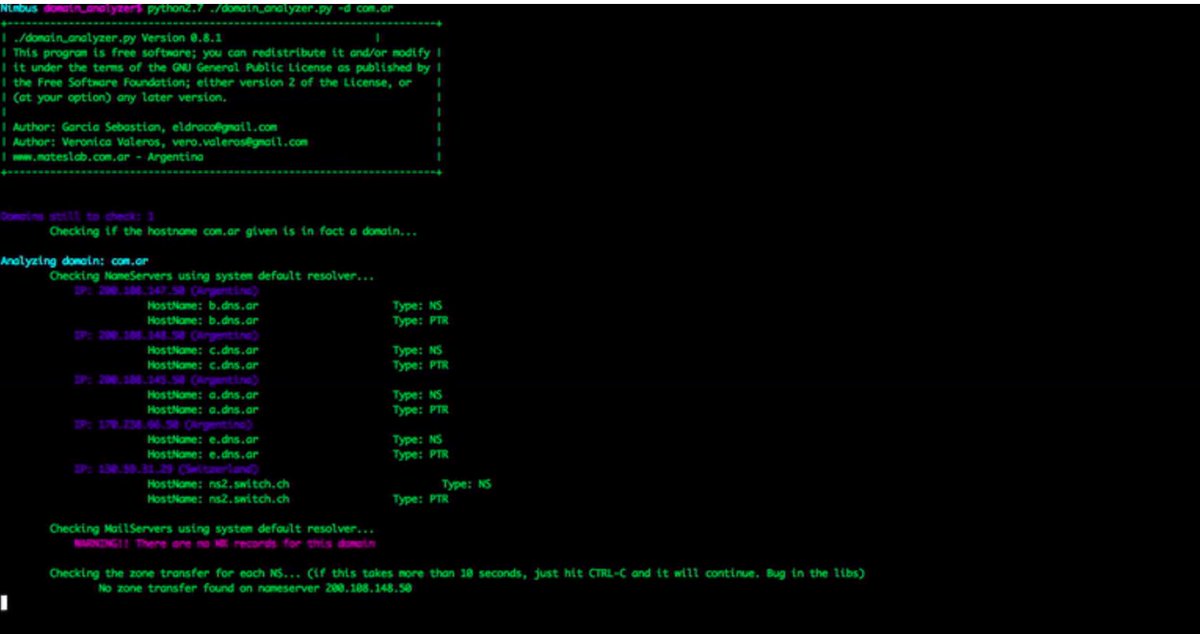The height and width of the screenshot is (634, 1200).
Task: Click 'www.mateslab.com.ar - Argentina' line
Action: coord(108,157)
